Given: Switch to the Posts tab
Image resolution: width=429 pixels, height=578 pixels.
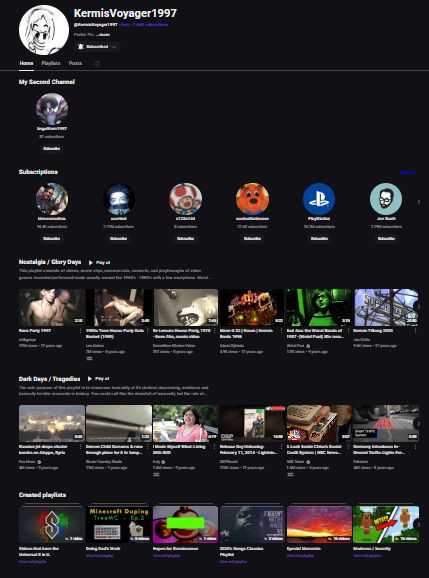Looking at the screenshot, I should click(75, 63).
